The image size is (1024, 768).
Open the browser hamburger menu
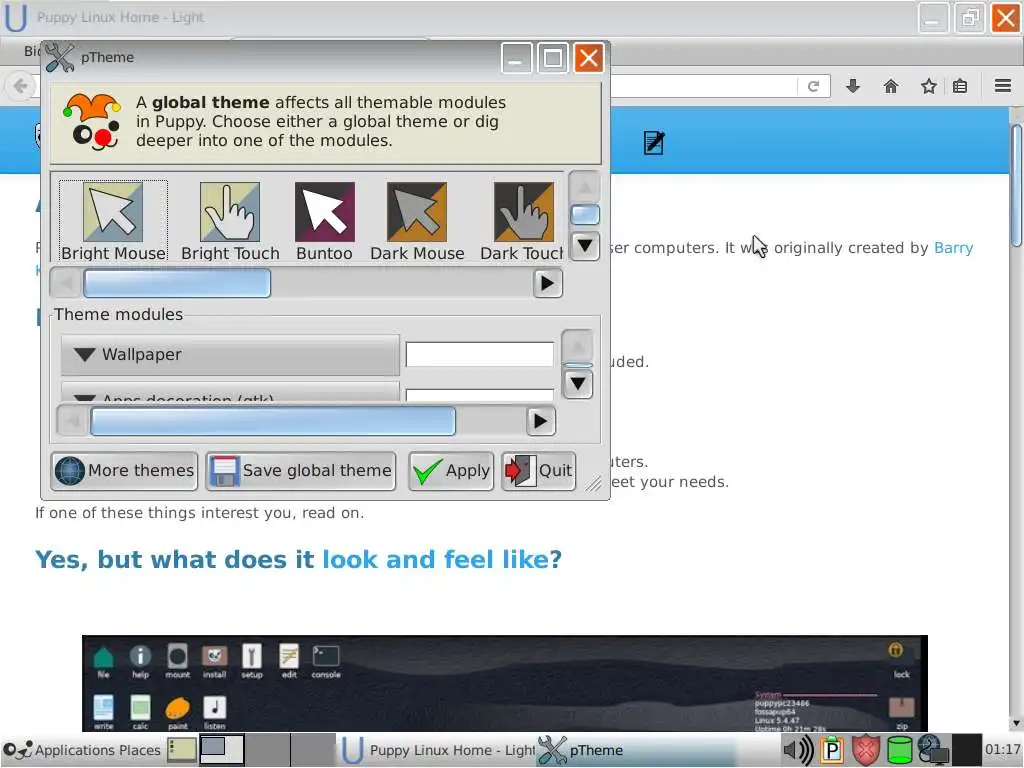[1003, 86]
